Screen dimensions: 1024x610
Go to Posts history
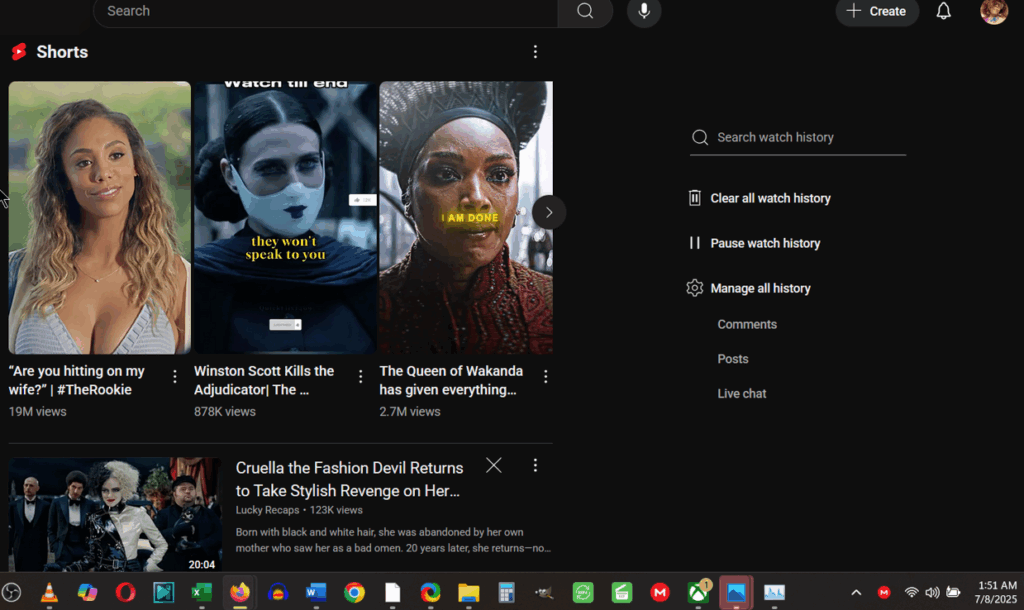coord(733,359)
